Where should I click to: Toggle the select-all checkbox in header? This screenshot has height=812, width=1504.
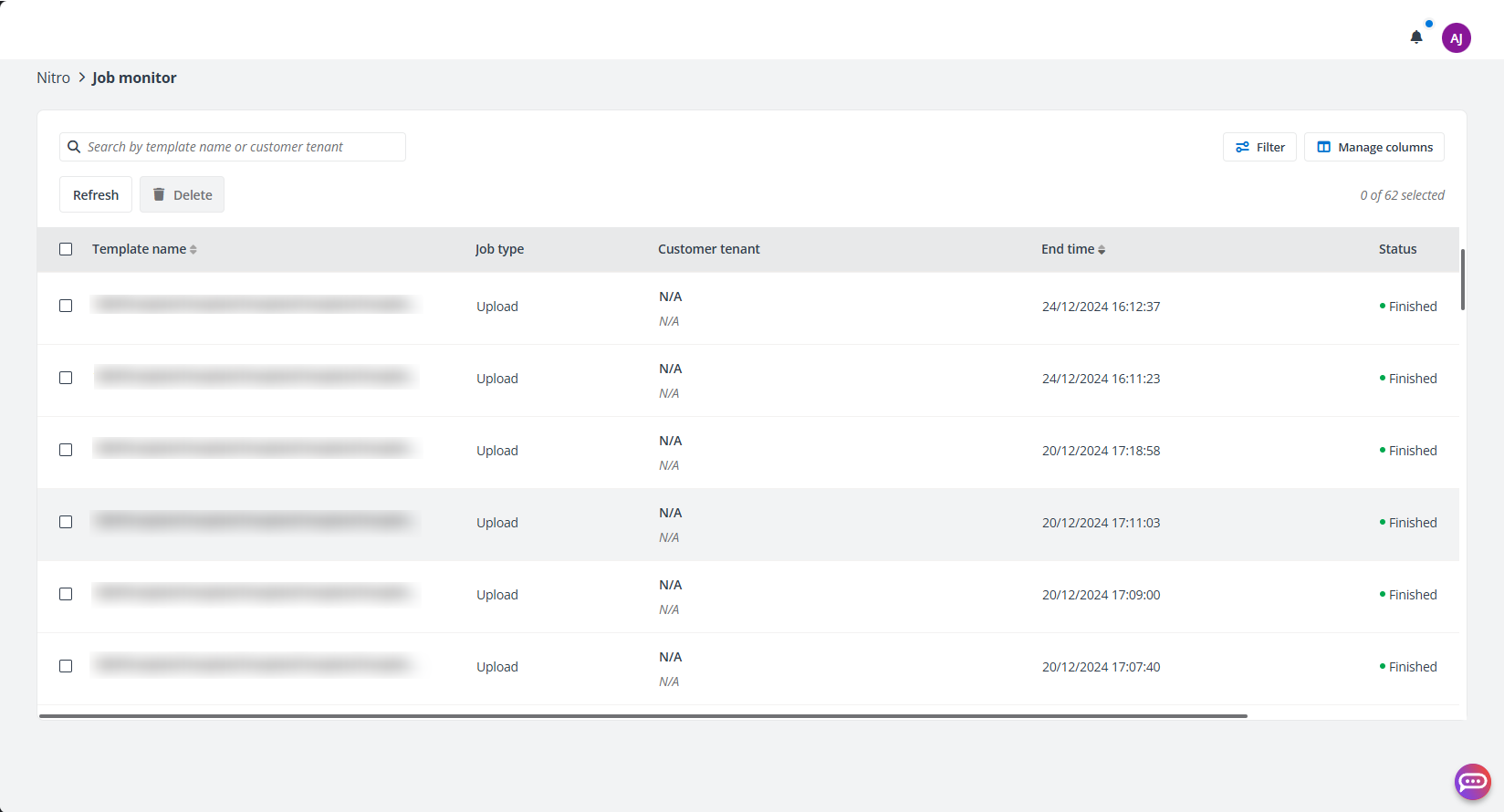(66, 249)
